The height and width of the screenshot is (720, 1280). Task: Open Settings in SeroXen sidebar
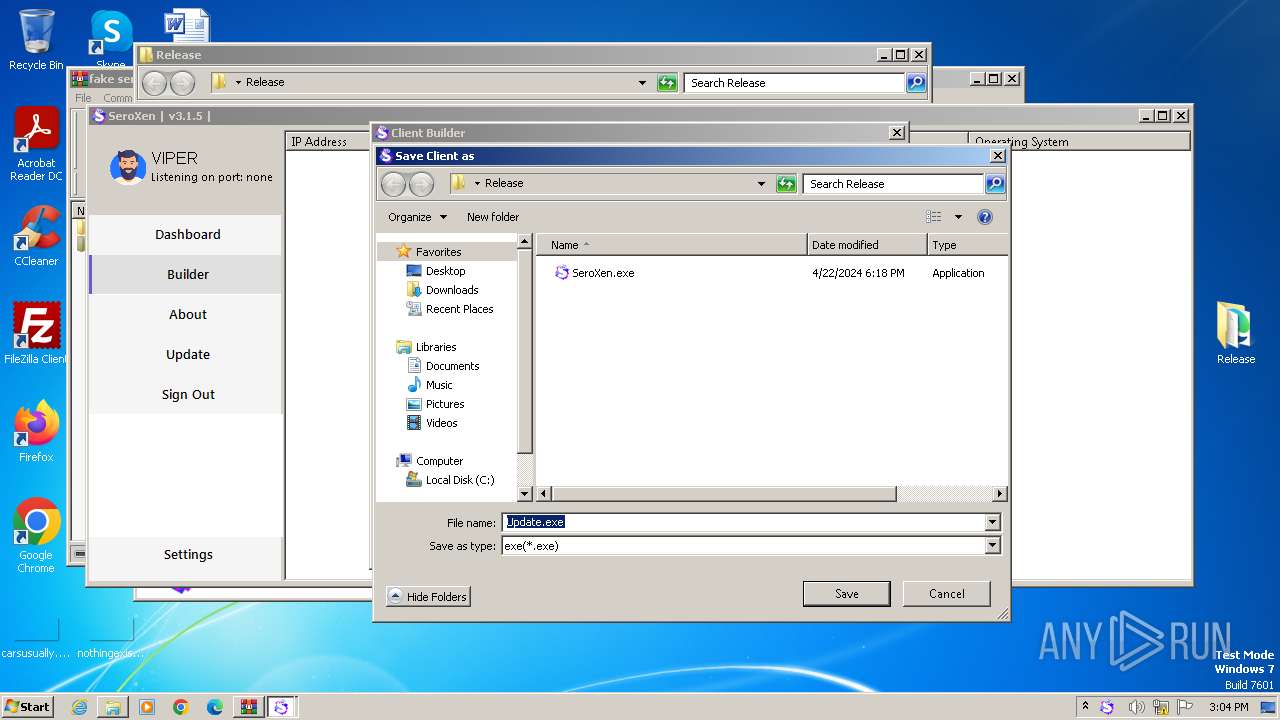click(x=187, y=555)
